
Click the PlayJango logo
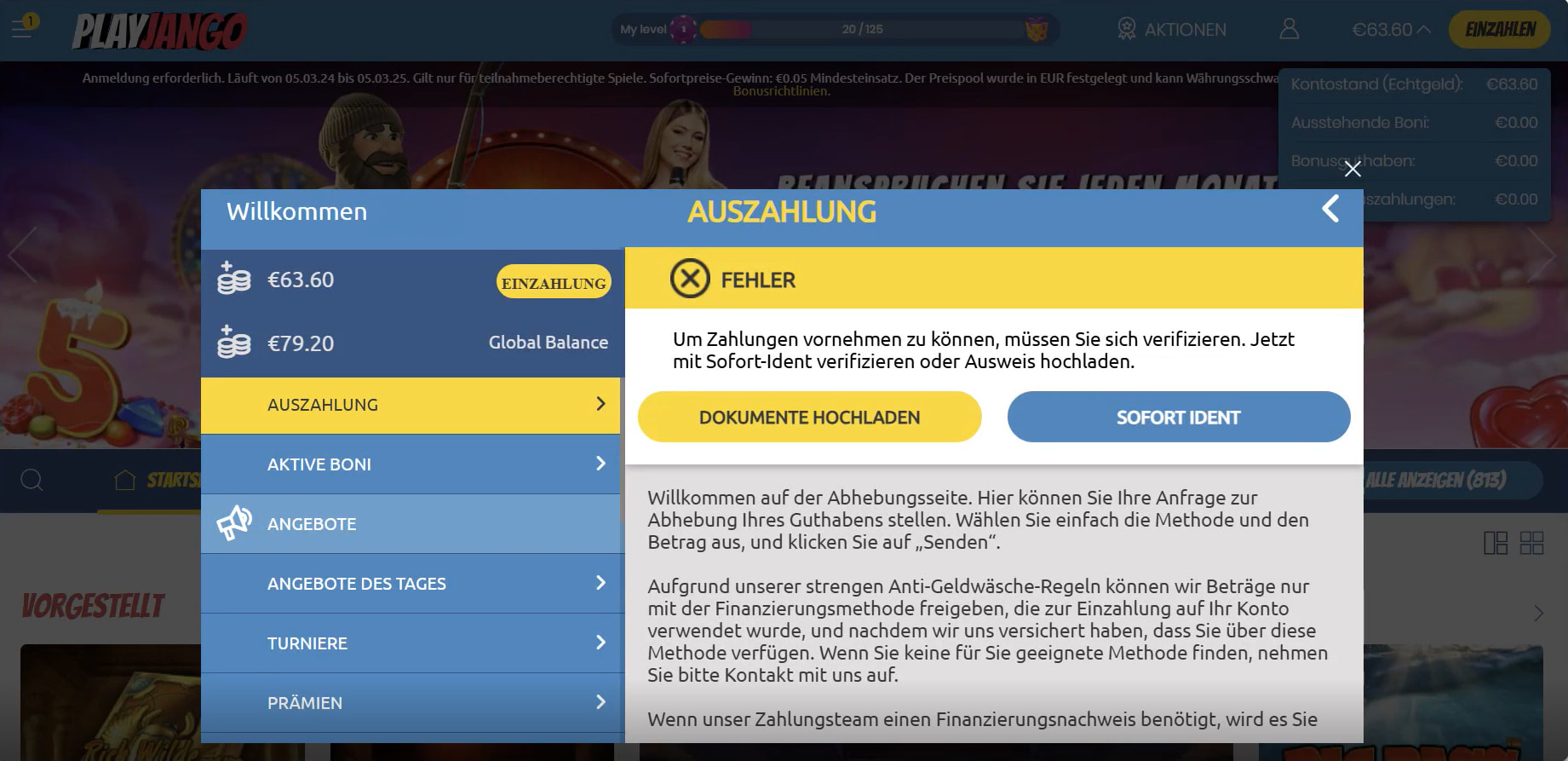(159, 31)
